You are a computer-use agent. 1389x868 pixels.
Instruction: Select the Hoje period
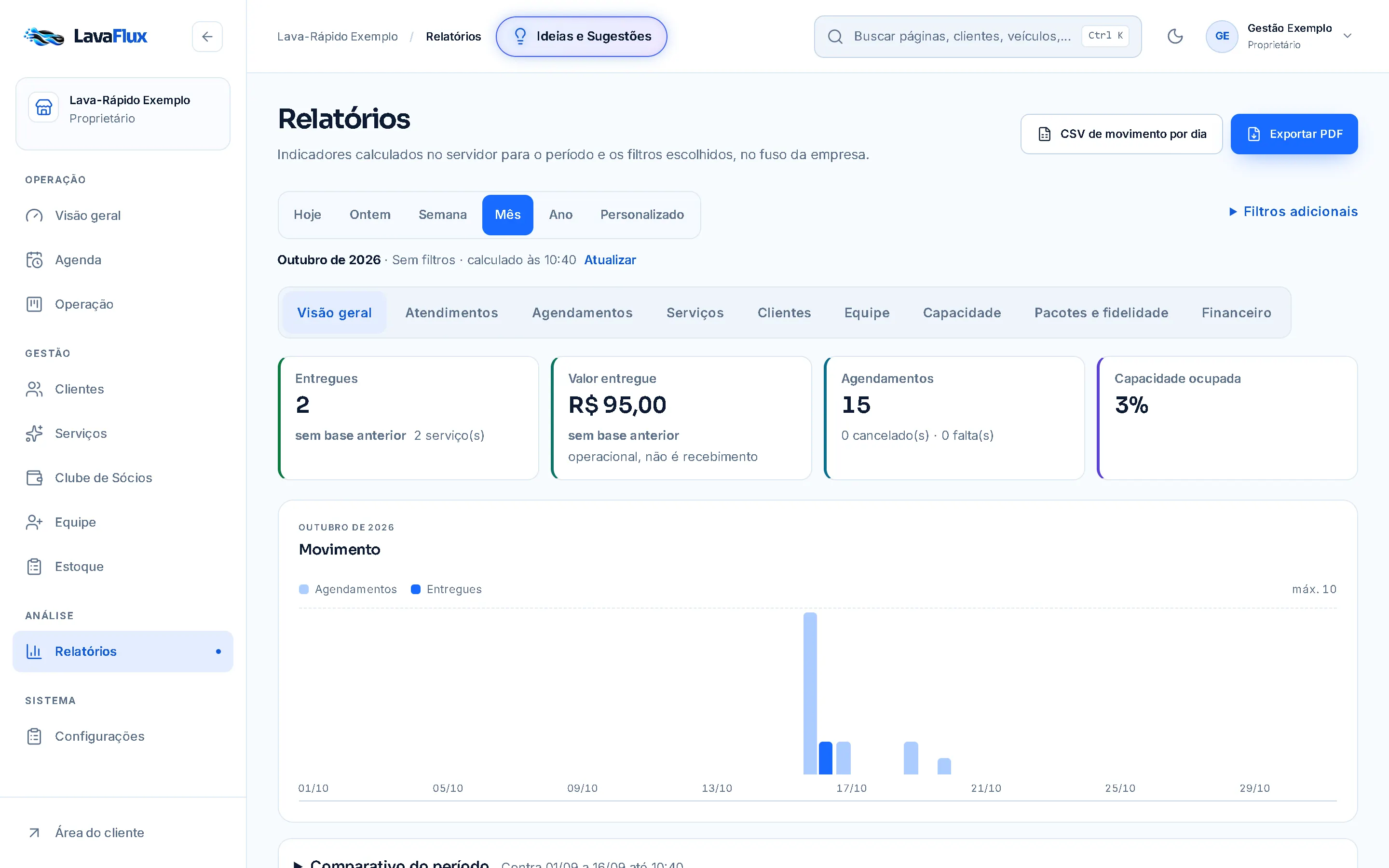[x=307, y=215]
